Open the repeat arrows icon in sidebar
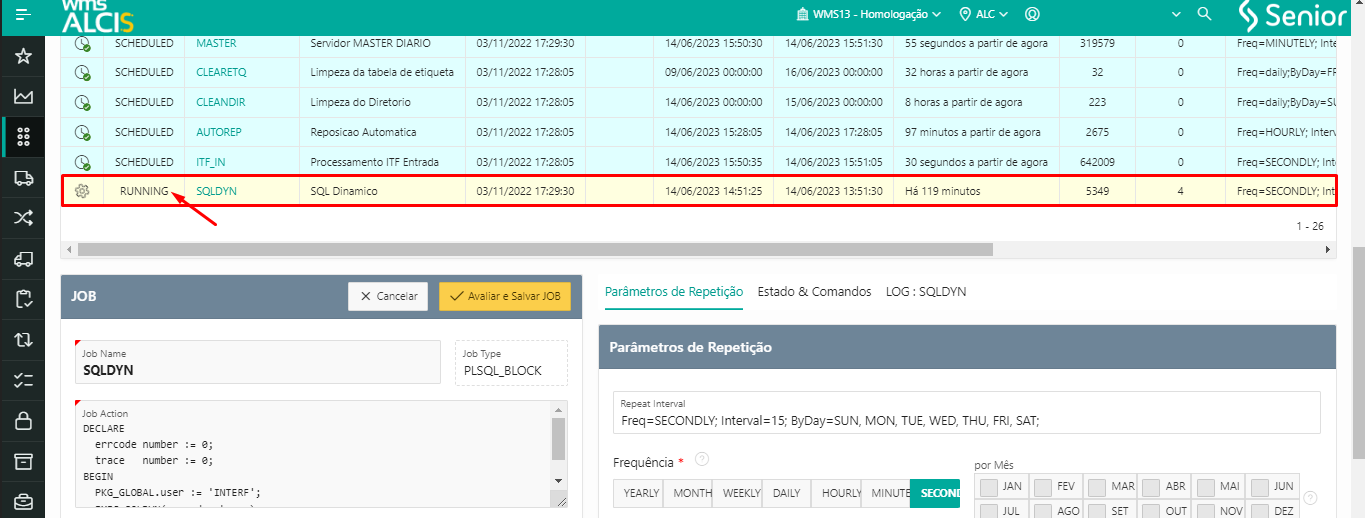 pos(22,340)
